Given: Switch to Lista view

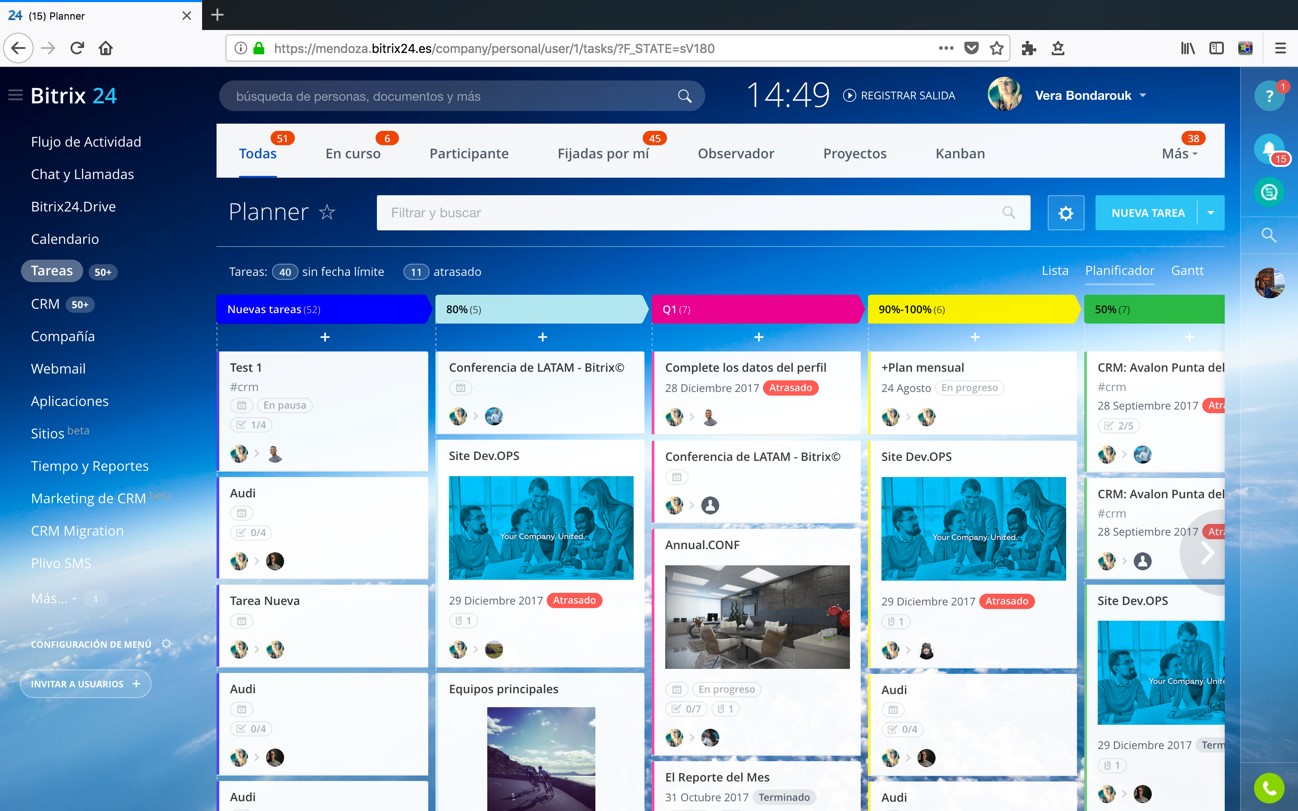Looking at the screenshot, I should [1055, 271].
